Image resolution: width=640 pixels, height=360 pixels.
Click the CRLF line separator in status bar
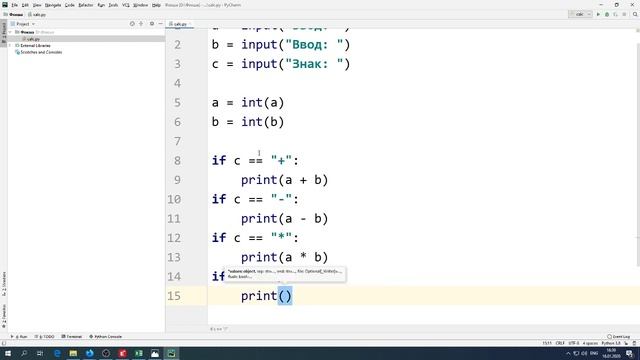click(x=560, y=343)
